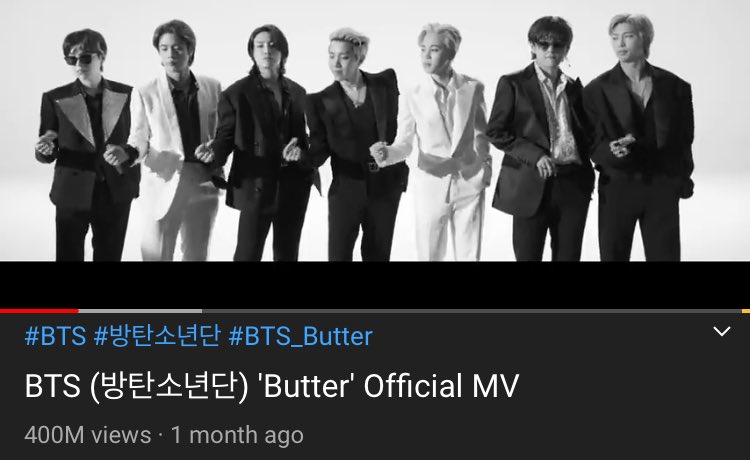
Task: Jump to the yellow ad marker
Action: click(x=746, y=311)
